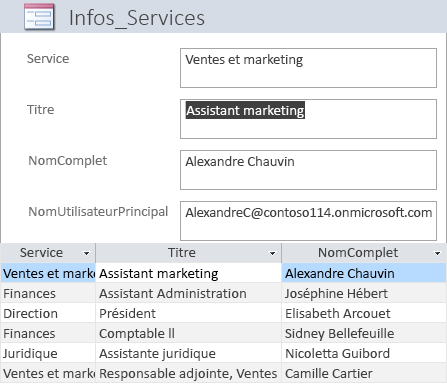Select the Direction cell
The image size is (447, 384).
pos(48,313)
